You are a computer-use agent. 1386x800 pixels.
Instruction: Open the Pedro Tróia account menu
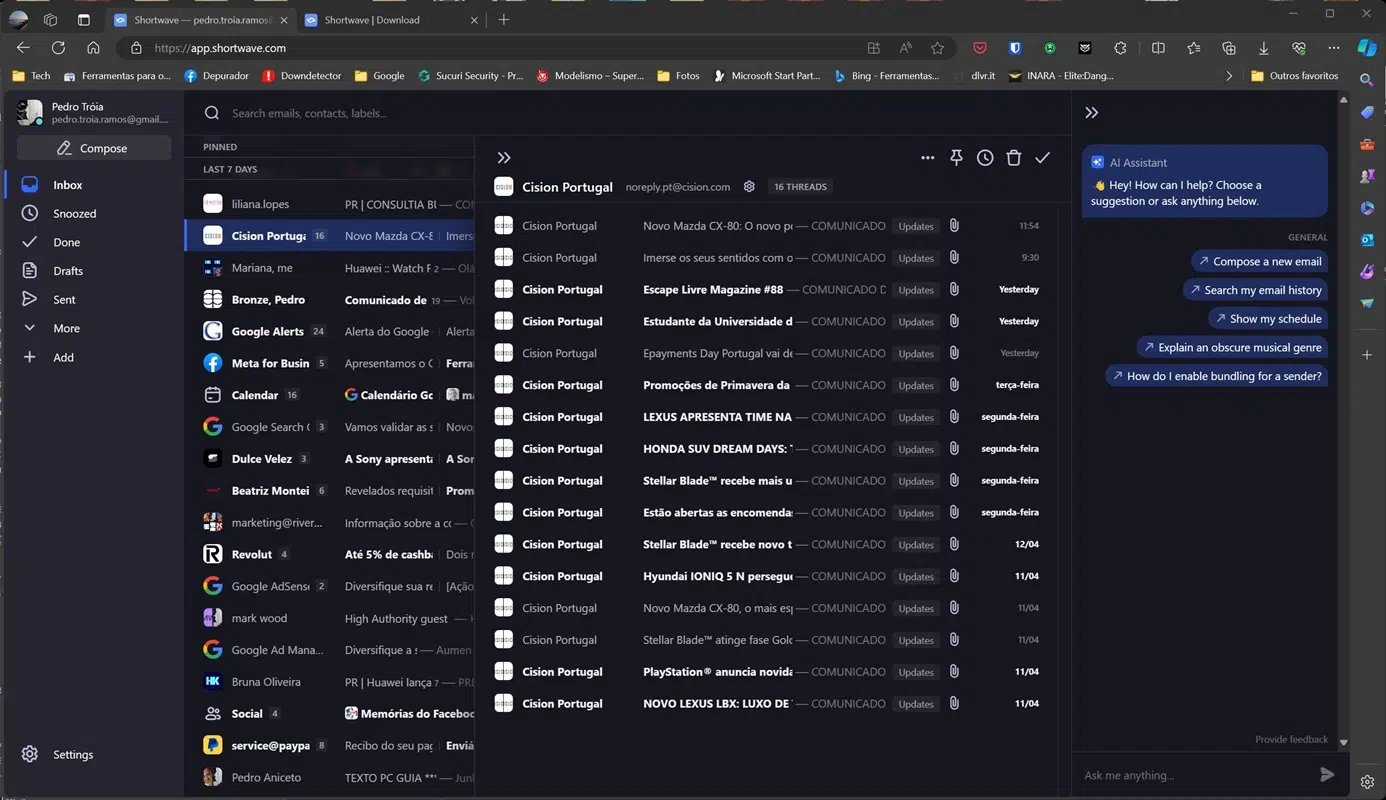click(x=94, y=112)
